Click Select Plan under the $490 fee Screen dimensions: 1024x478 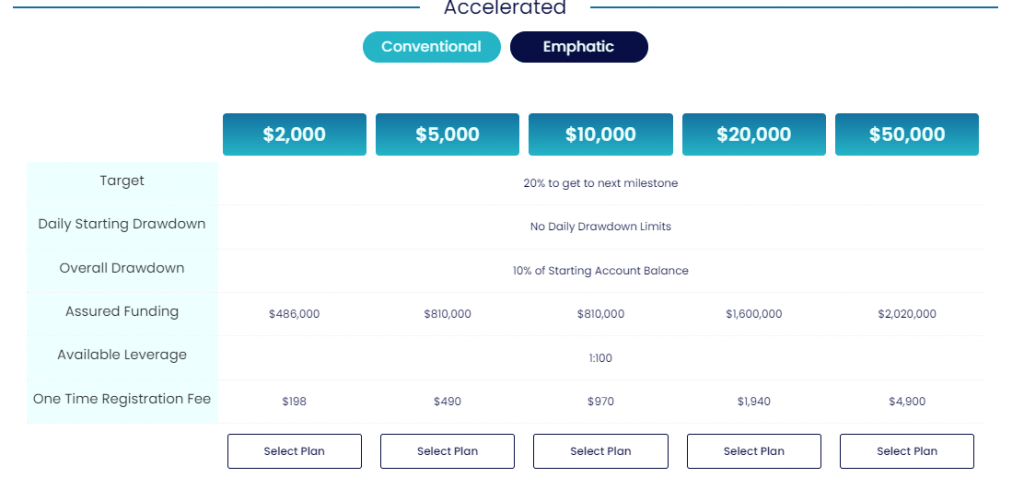pos(447,451)
